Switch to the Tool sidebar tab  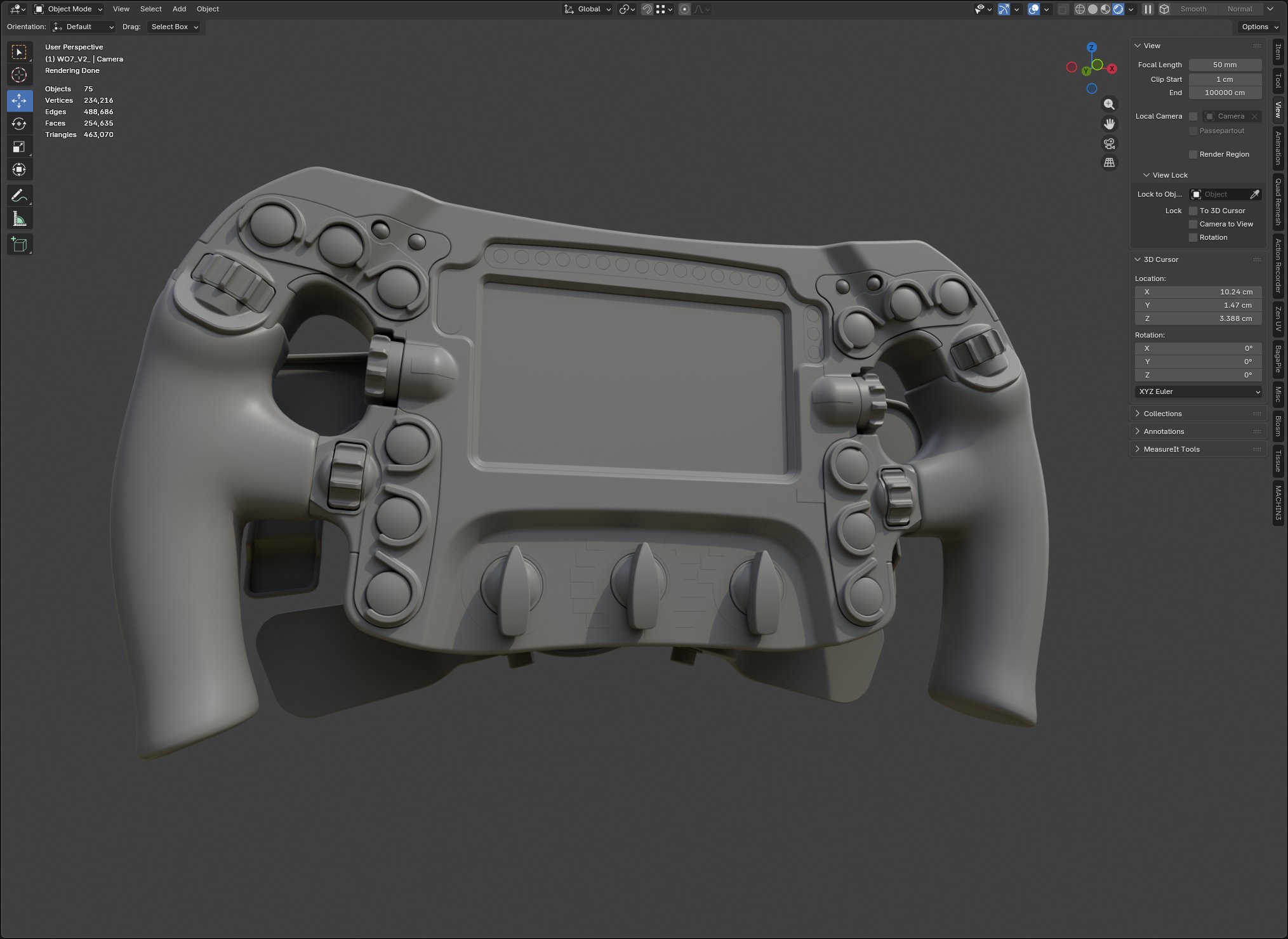(x=1278, y=81)
